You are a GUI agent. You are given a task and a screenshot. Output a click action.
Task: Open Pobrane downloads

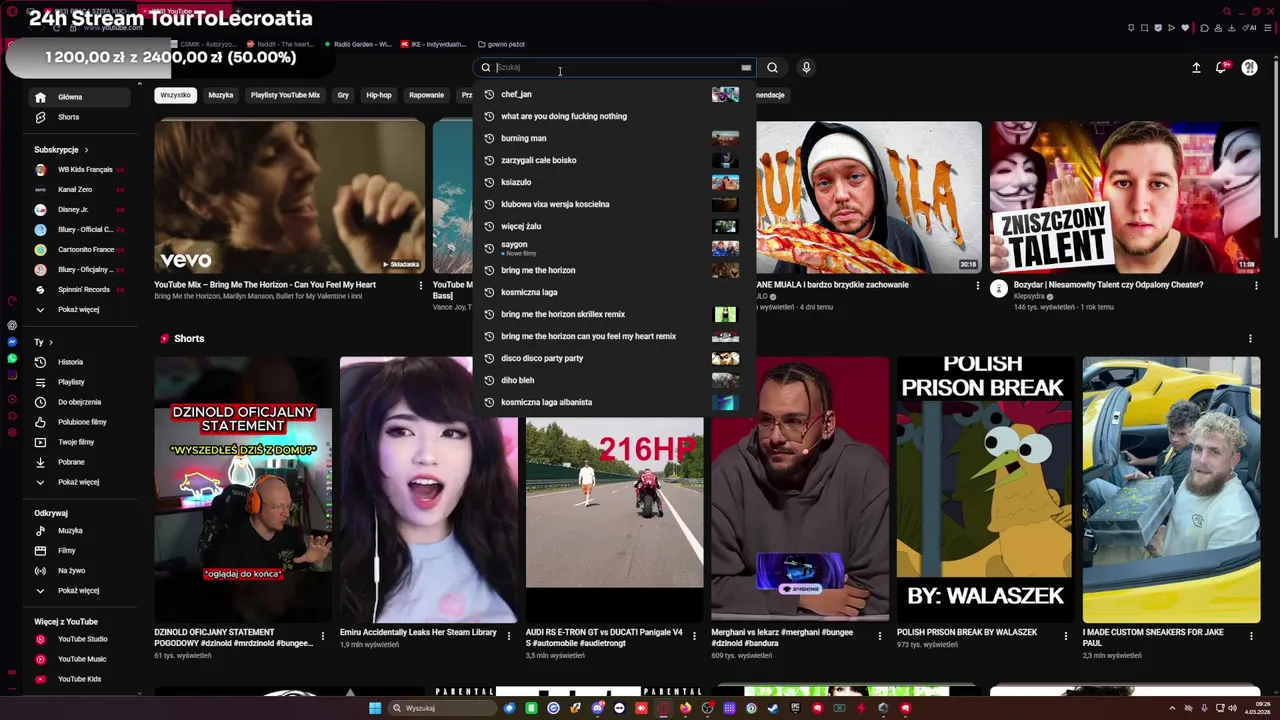[79, 462]
